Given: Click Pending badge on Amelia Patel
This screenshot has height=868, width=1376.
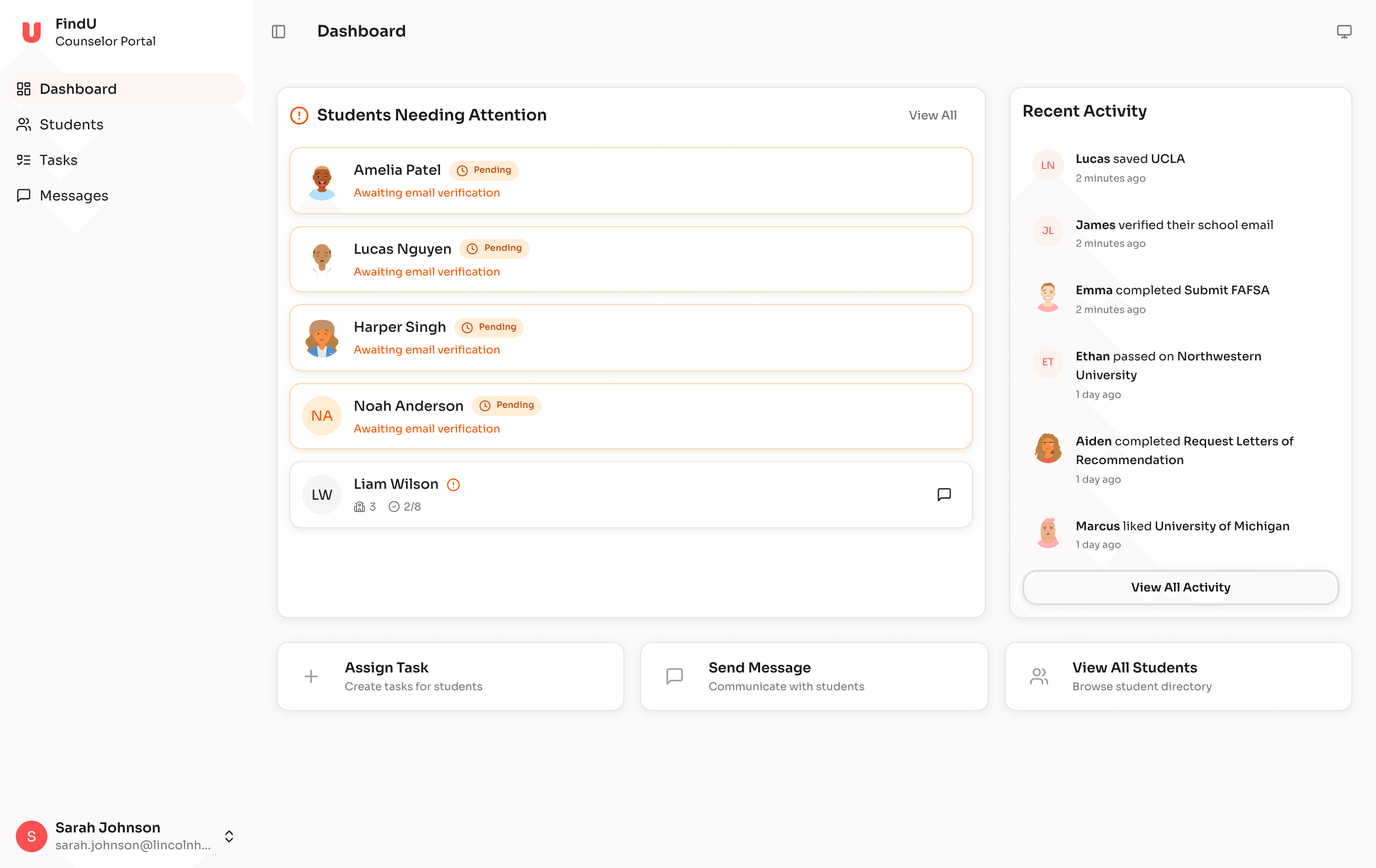Looking at the screenshot, I should pyautogui.click(x=484, y=170).
